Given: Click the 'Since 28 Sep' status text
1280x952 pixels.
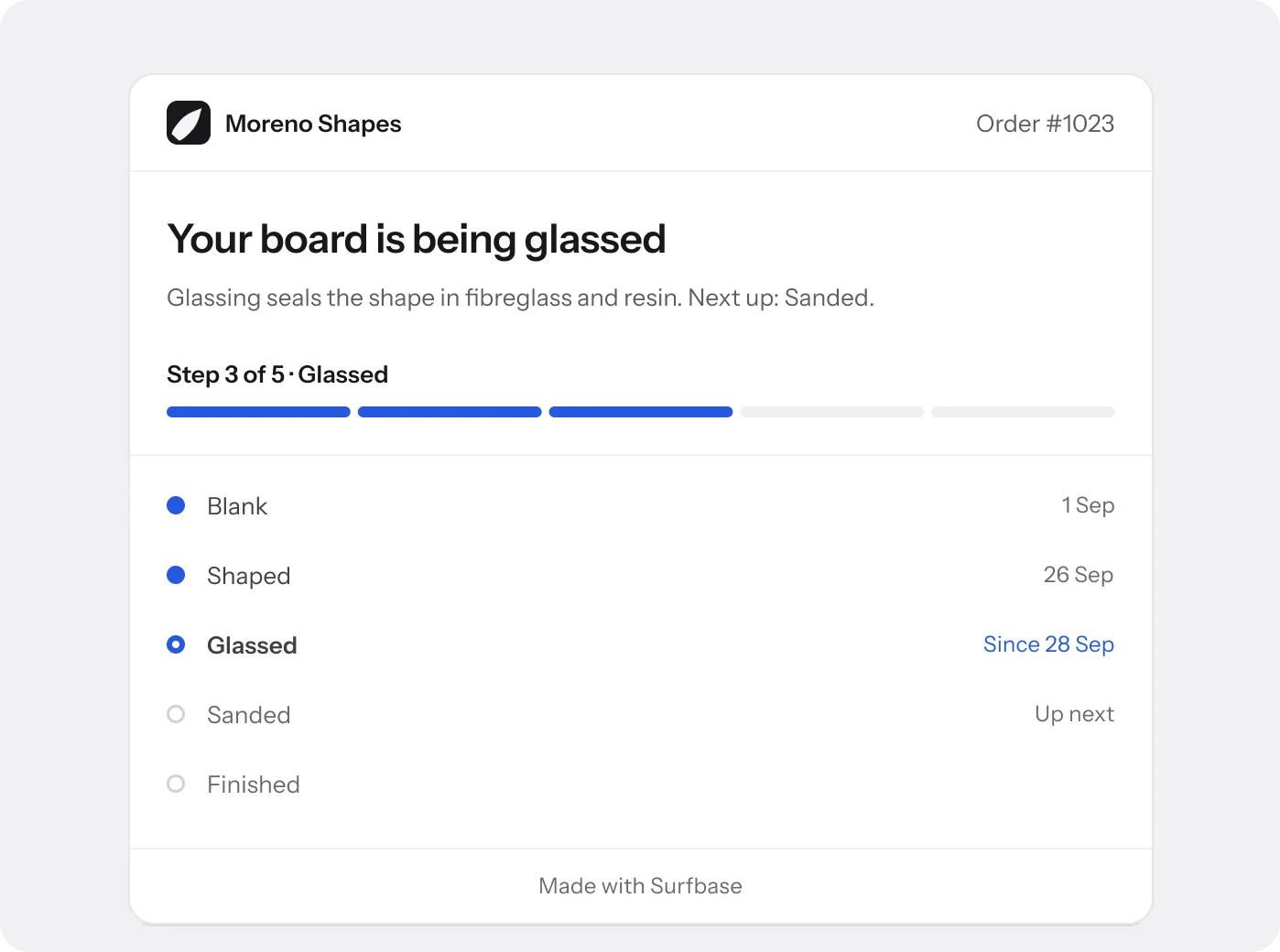Looking at the screenshot, I should pyautogui.click(x=1048, y=644).
